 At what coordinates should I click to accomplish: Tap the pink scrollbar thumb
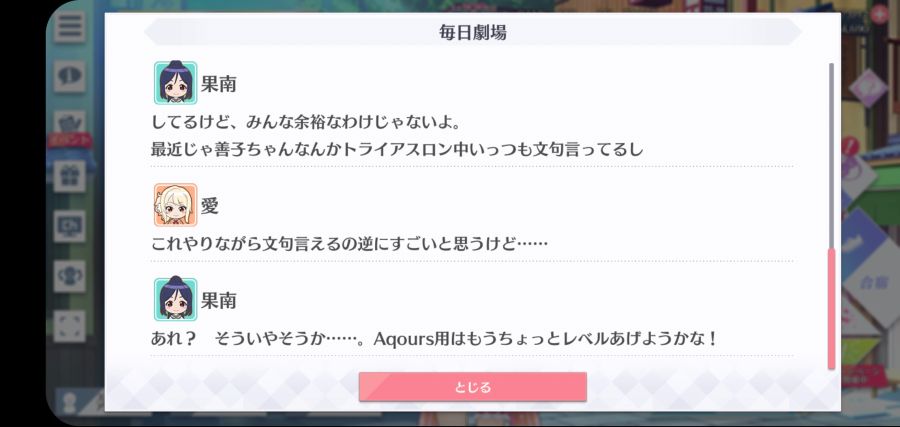[x=831, y=309]
